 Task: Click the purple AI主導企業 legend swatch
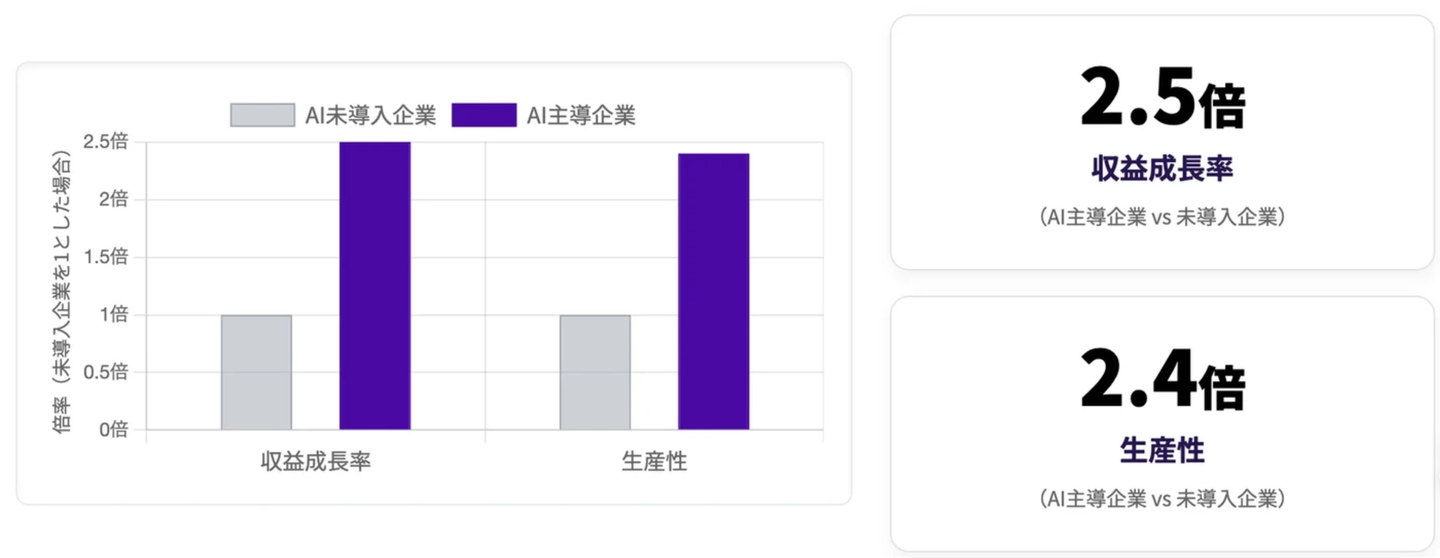(x=484, y=115)
